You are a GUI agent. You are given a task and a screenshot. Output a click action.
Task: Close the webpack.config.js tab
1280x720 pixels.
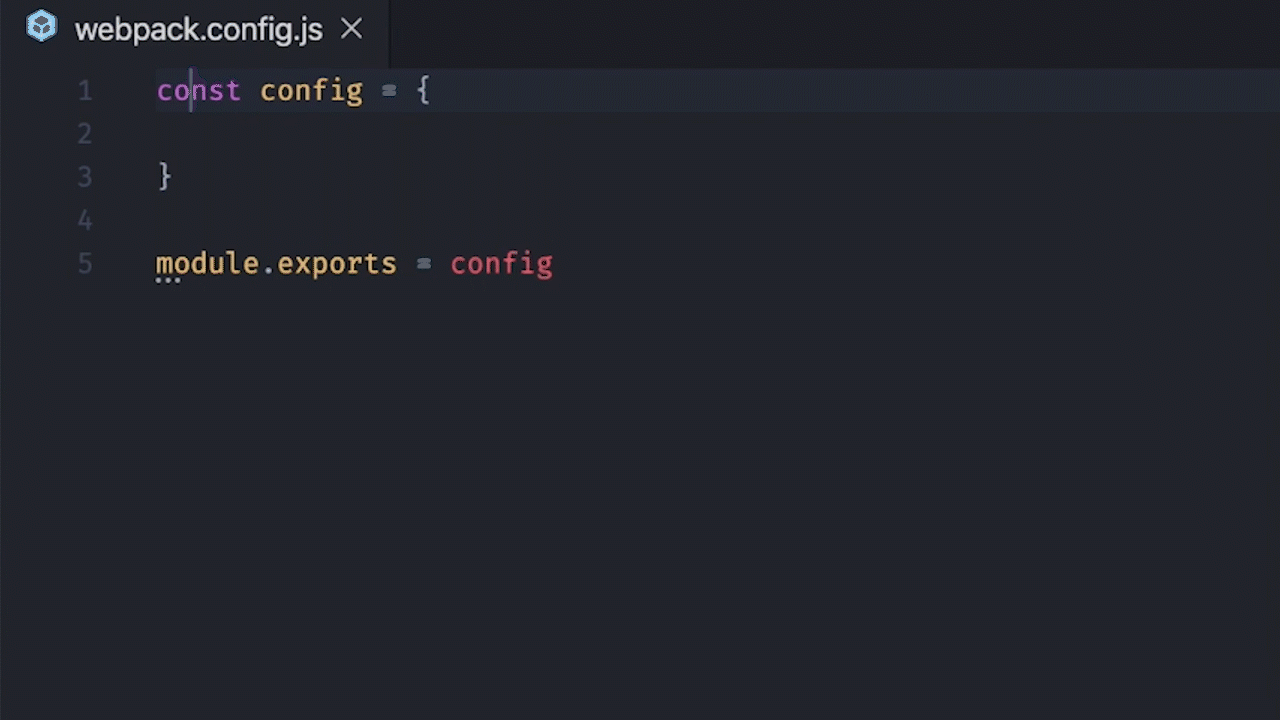[351, 29]
